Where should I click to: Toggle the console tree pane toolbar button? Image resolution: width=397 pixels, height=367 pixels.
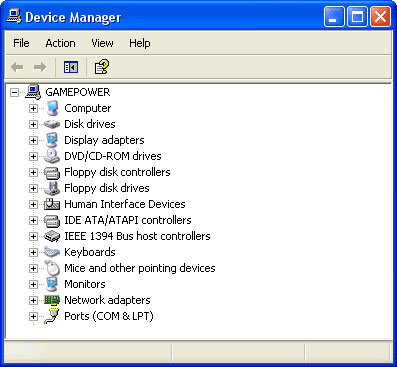[x=71, y=67]
